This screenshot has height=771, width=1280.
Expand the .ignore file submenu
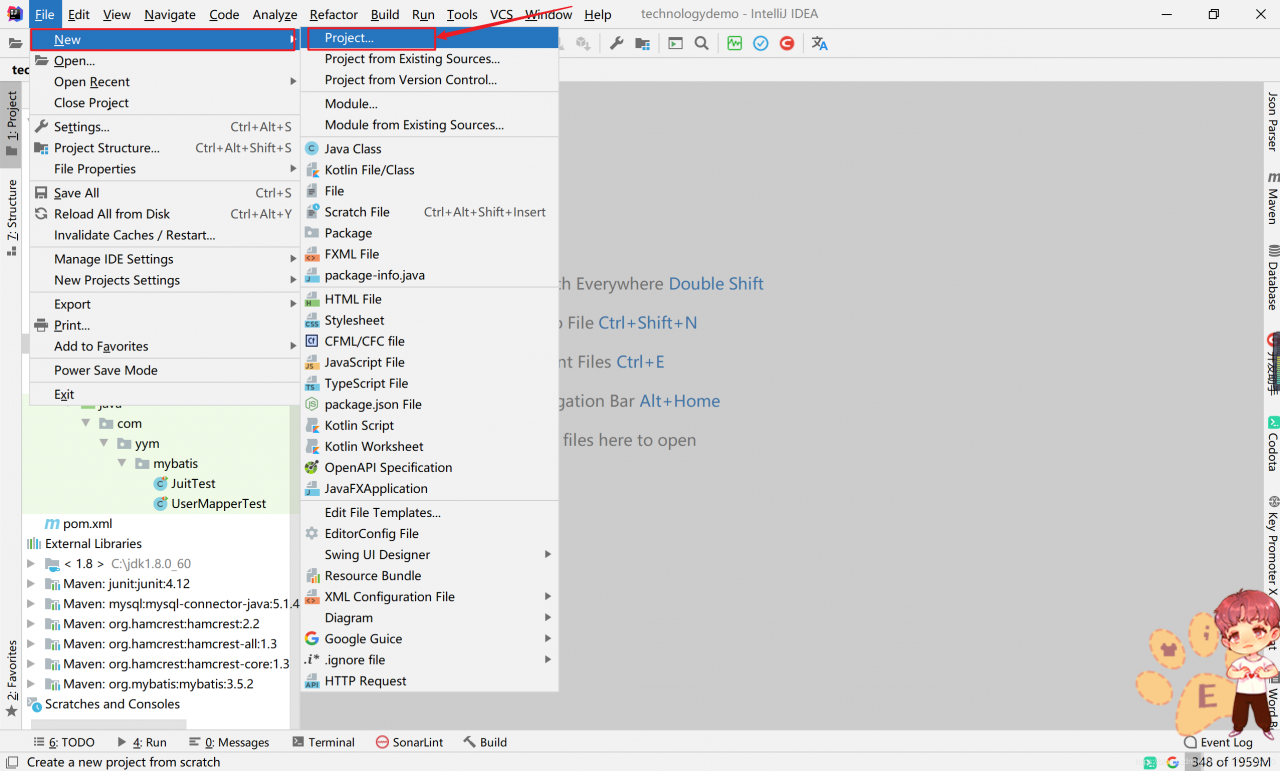430,659
